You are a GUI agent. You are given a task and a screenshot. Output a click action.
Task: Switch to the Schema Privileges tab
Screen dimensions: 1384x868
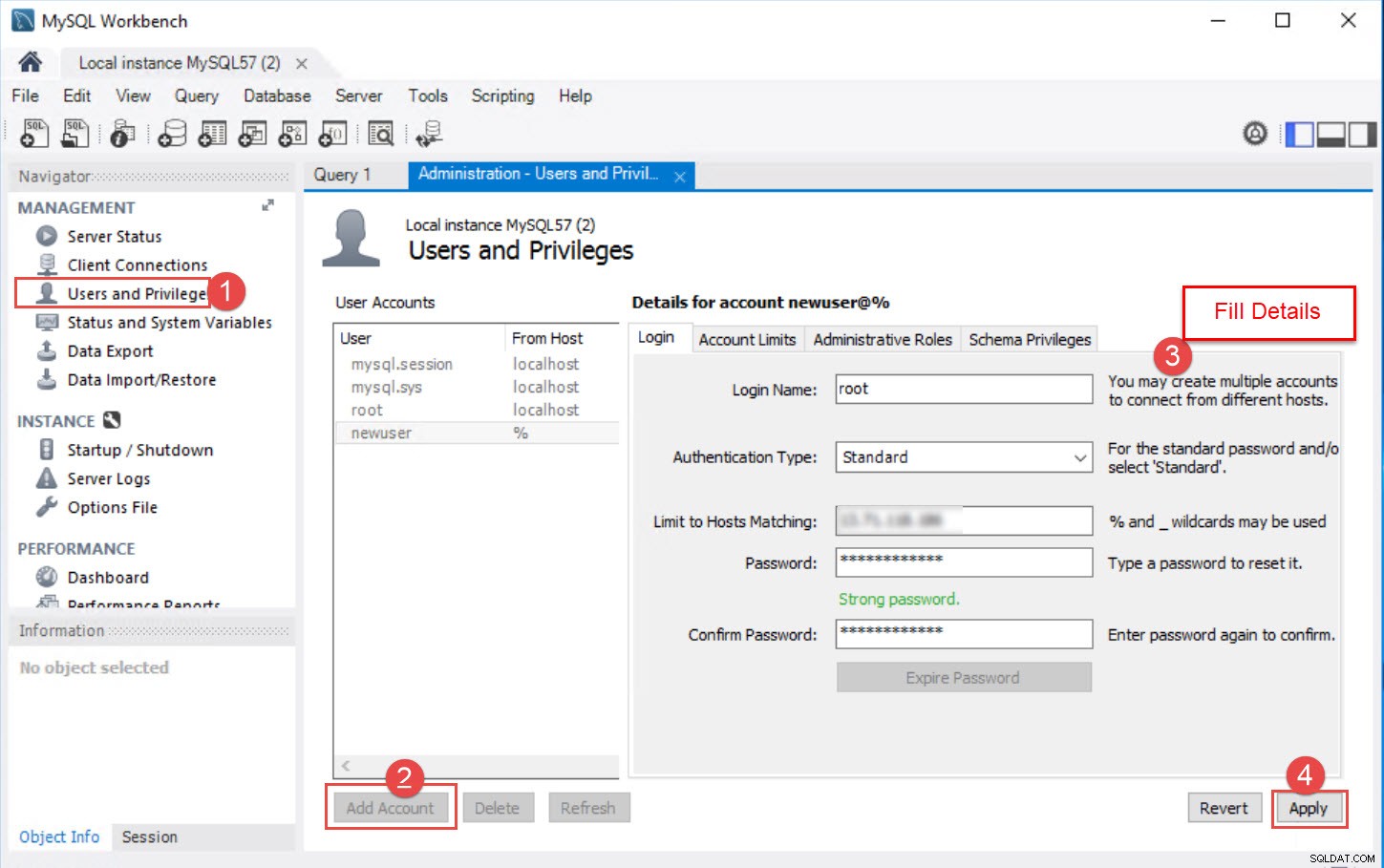click(x=1030, y=339)
